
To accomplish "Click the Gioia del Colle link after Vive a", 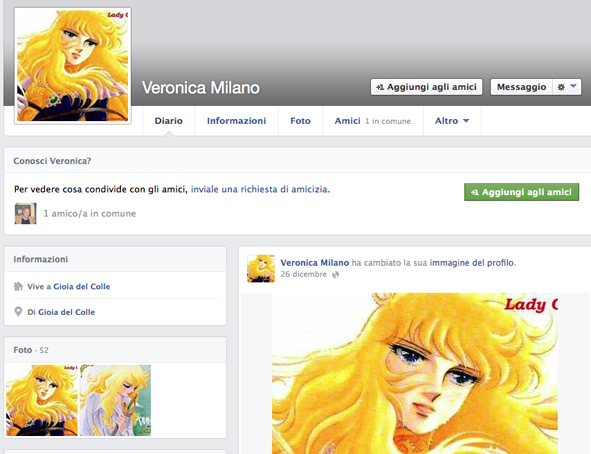I will 82,286.
